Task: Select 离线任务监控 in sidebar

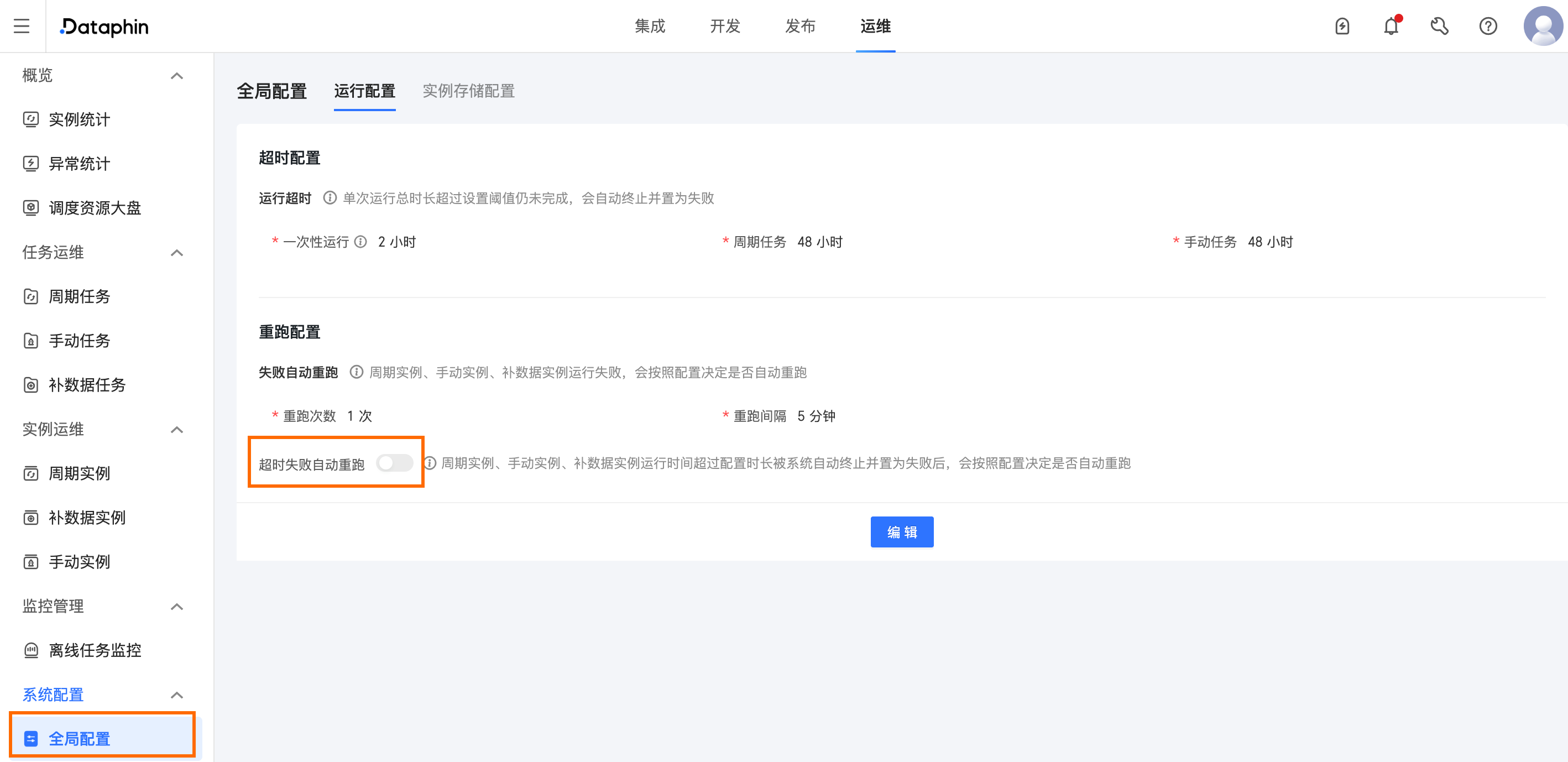Action: tap(95, 650)
